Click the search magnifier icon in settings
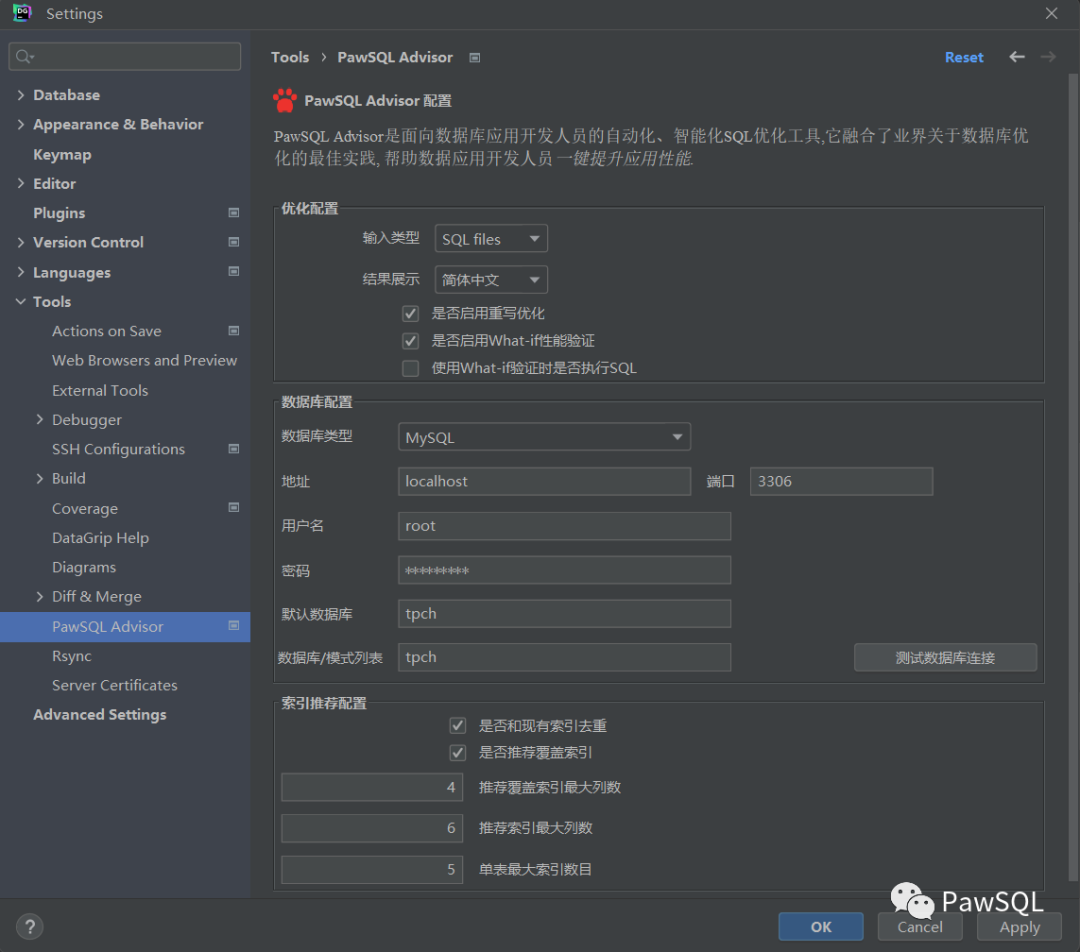This screenshot has width=1080, height=952. (24, 57)
